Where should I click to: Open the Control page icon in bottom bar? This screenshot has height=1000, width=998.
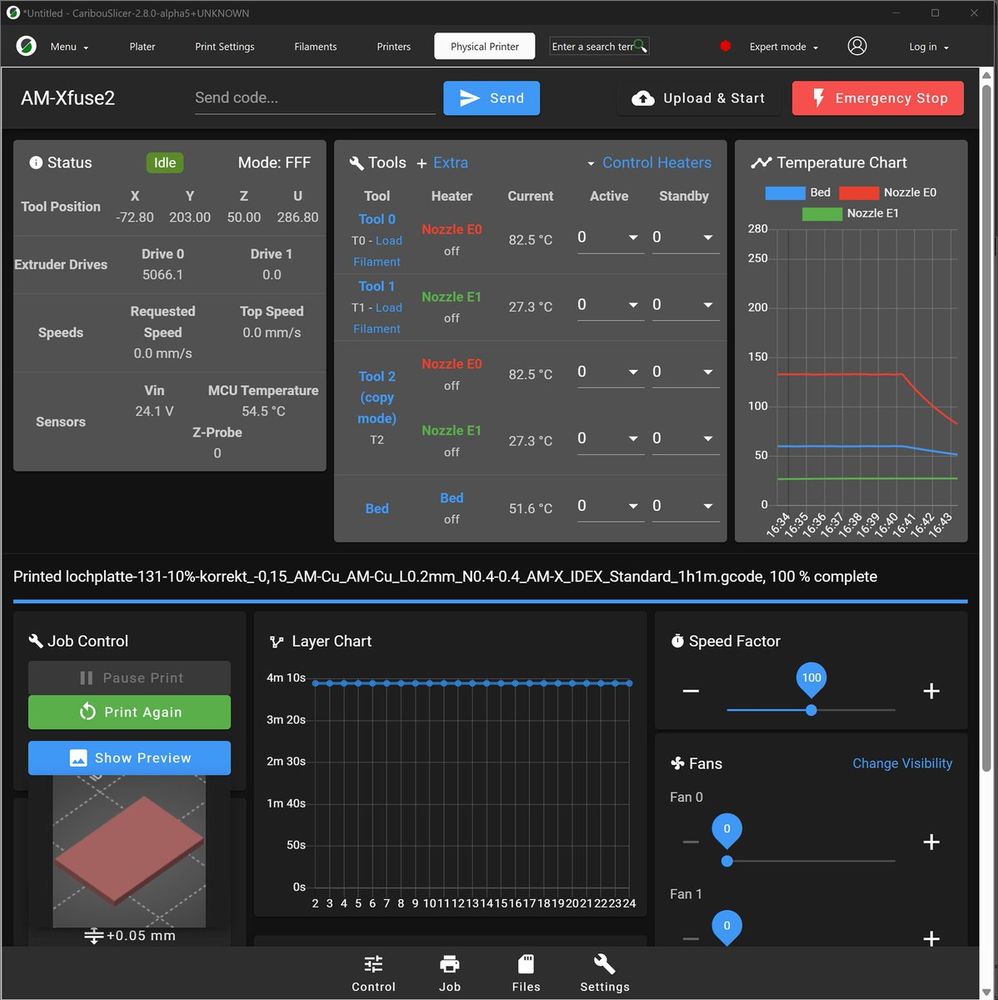(373, 964)
